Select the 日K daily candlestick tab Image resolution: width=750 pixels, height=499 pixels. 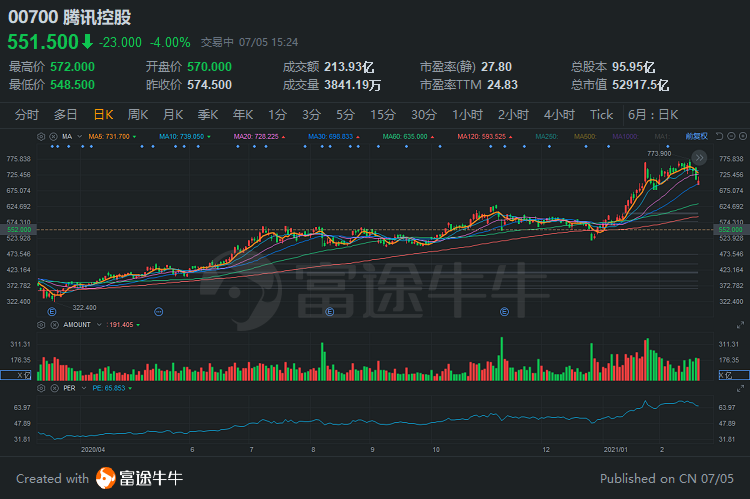pyautogui.click(x=103, y=115)
